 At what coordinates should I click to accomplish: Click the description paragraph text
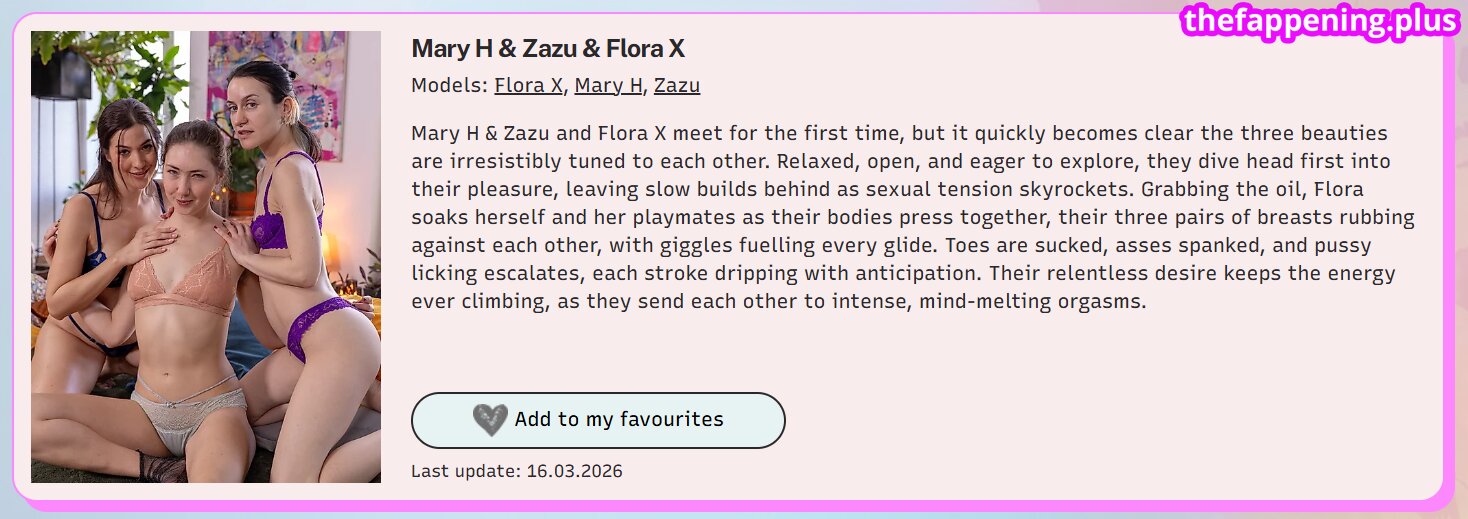[910, 217]
